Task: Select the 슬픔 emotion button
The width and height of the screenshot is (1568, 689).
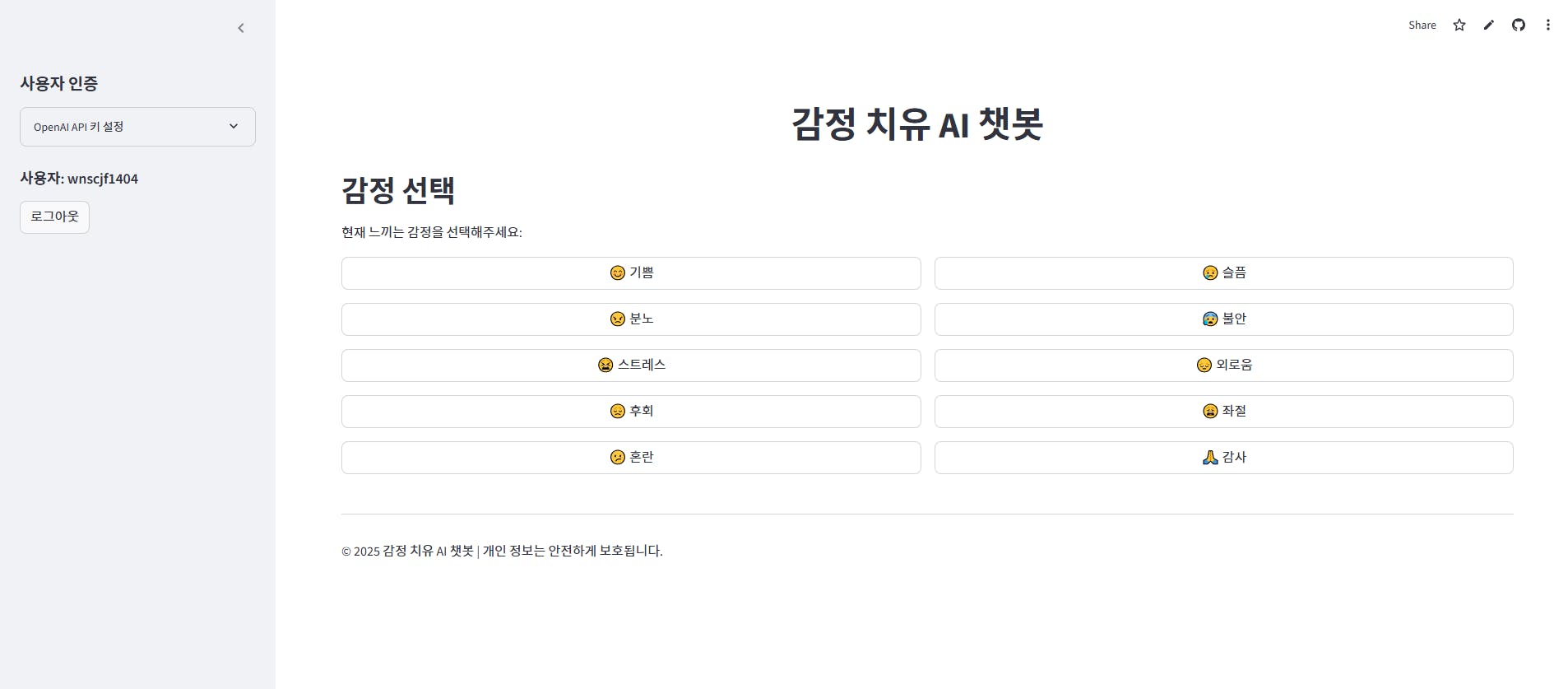Action: point(1224,273)
